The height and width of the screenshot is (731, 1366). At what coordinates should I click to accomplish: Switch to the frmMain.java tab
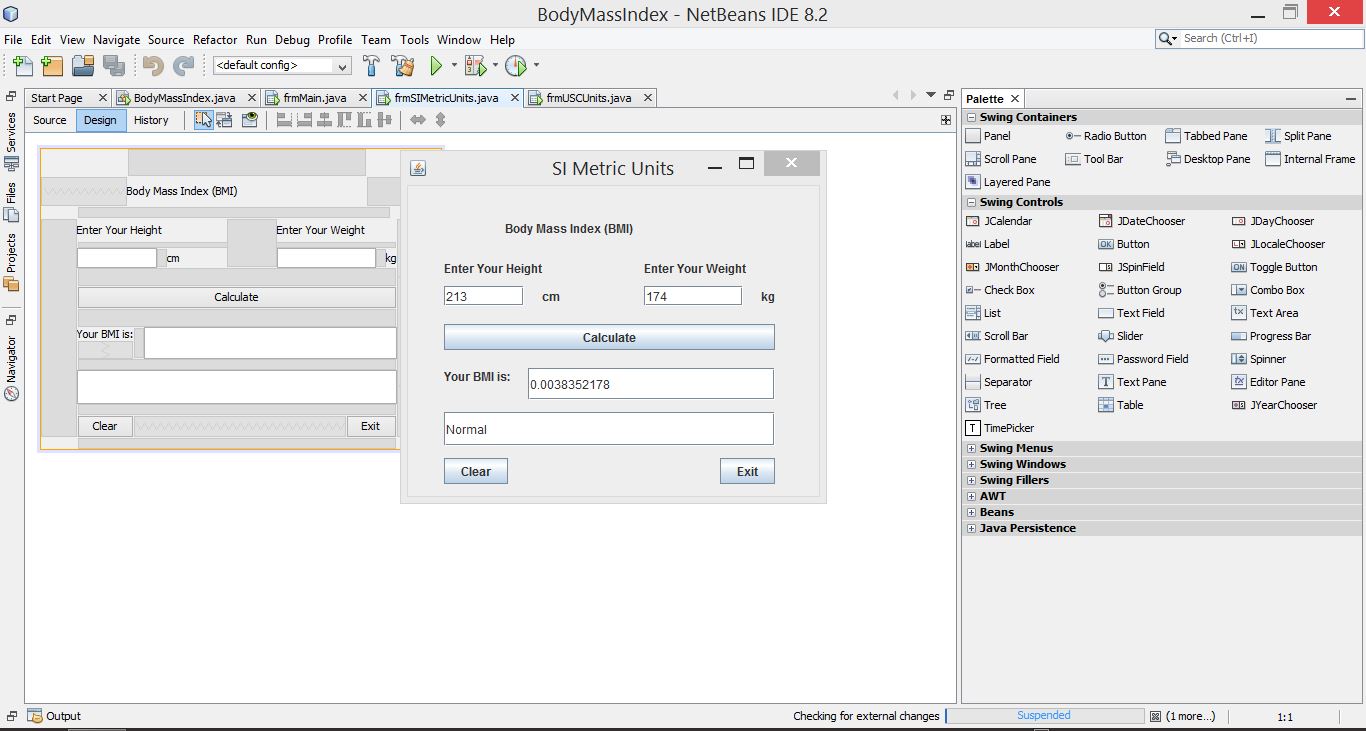(x=314, y=98)
